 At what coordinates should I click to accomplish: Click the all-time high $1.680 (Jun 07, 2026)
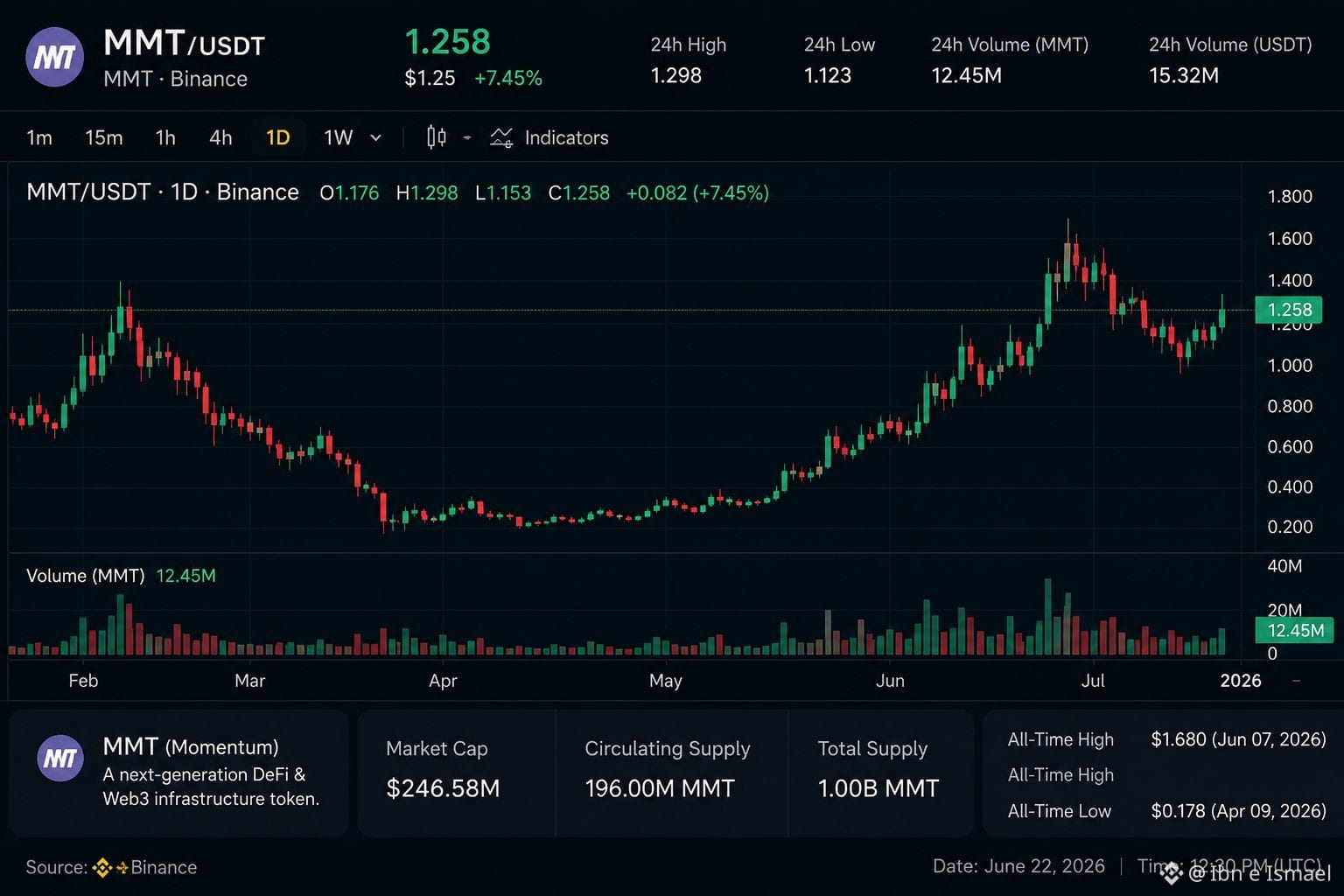(1239, 739)
